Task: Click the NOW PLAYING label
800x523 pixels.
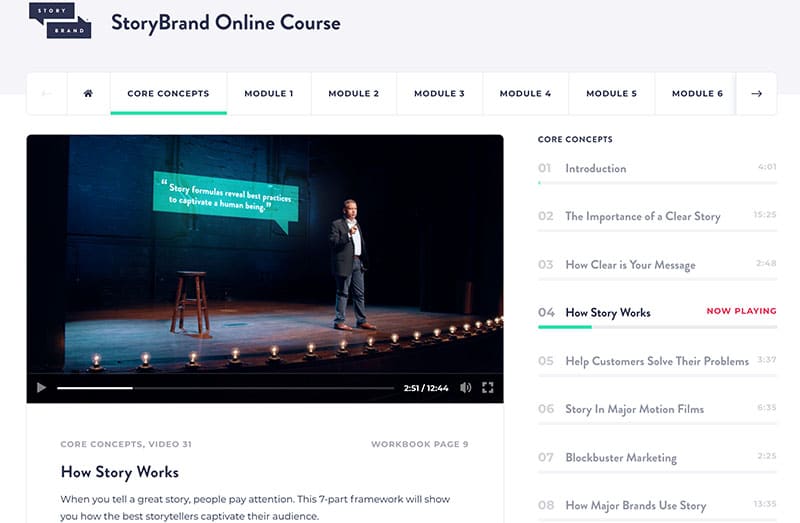Action: coord(741,311)
